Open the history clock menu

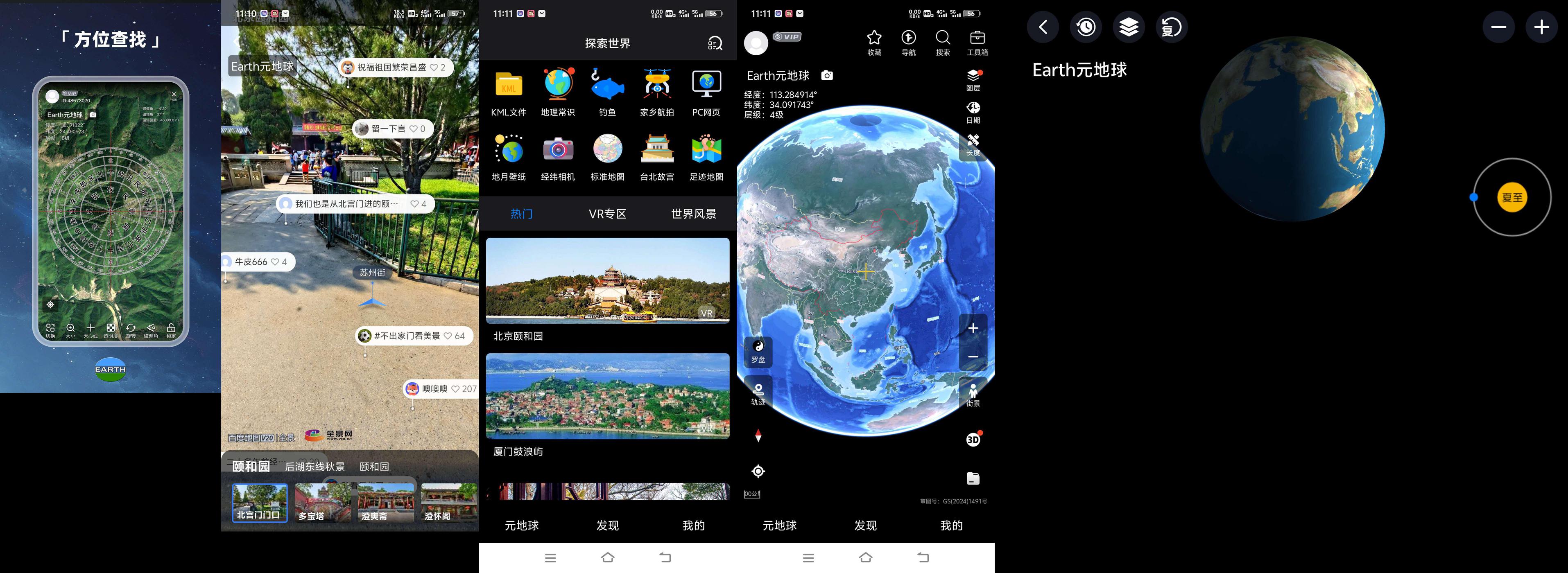1085,27
